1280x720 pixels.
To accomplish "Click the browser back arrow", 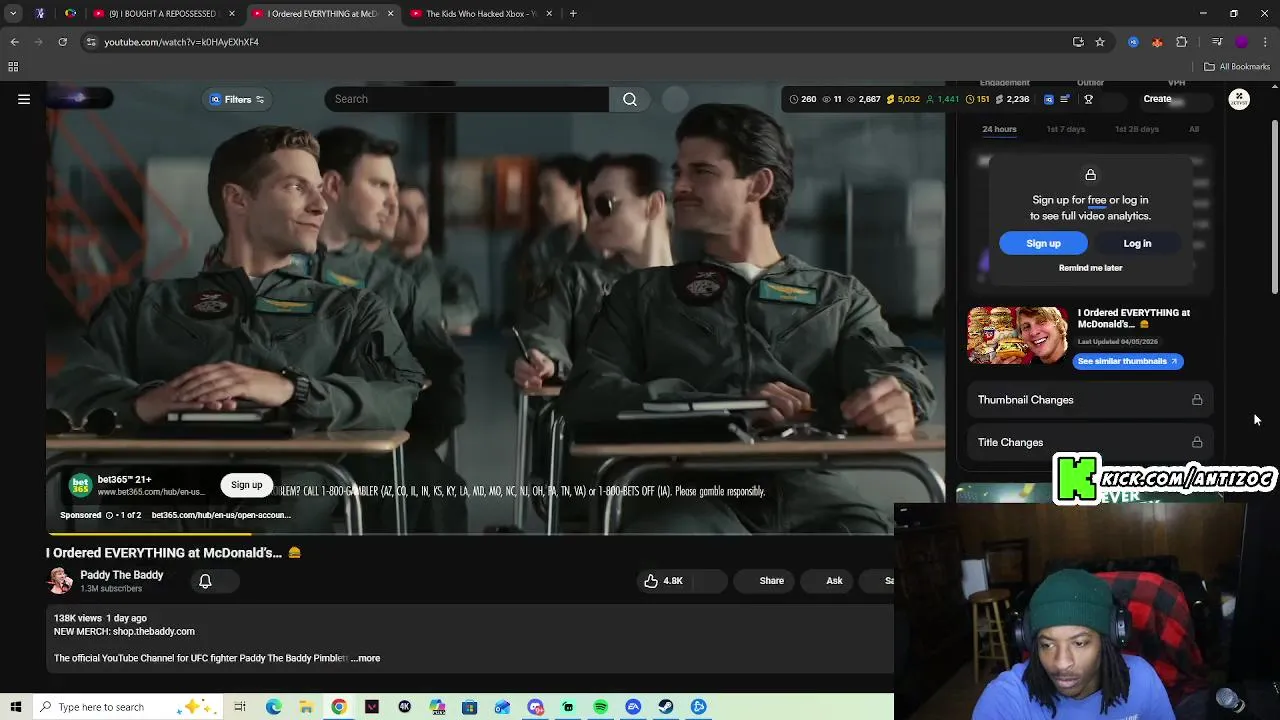I will tap(14, 42).
